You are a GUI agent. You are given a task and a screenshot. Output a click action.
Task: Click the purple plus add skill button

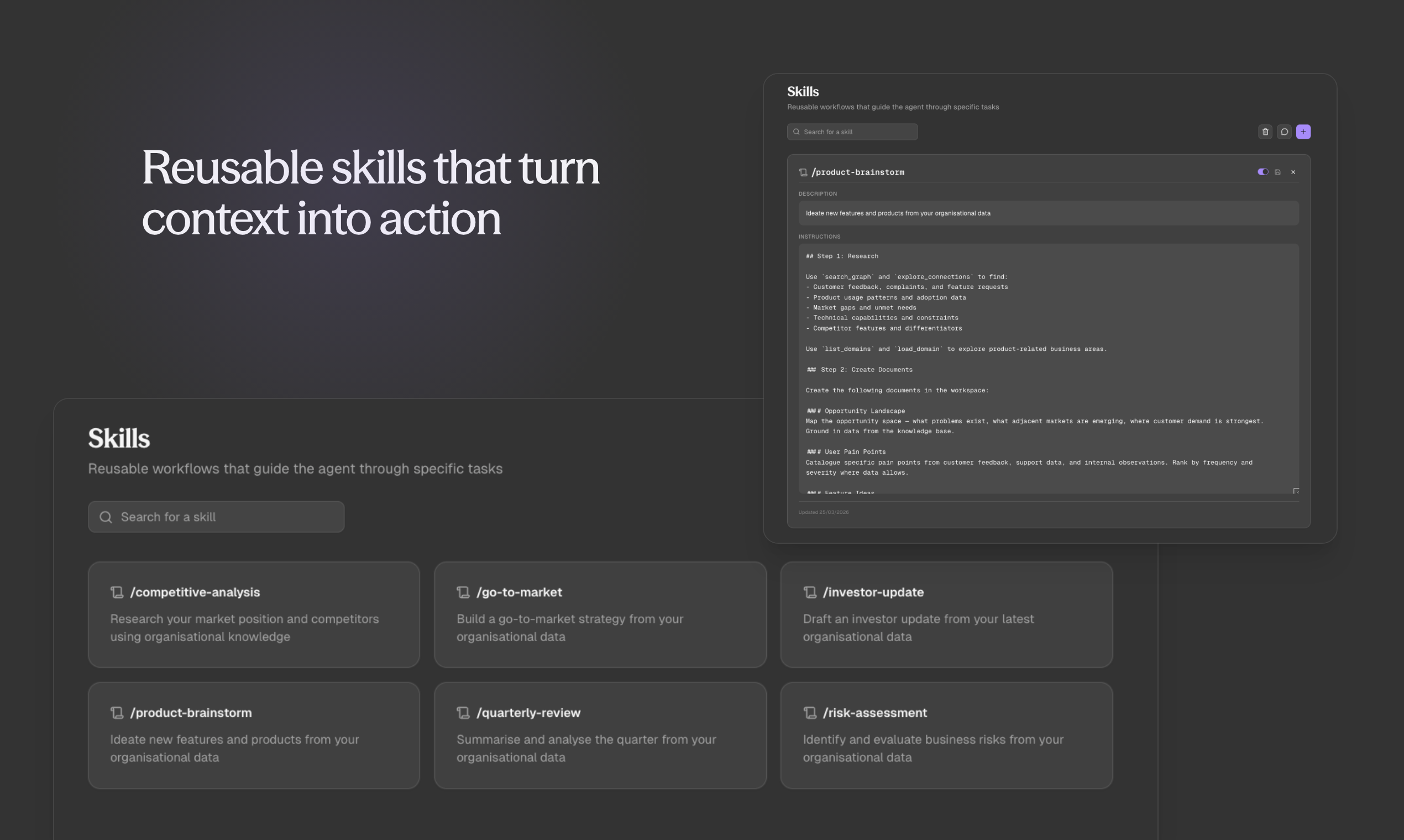pos(1303,132)
